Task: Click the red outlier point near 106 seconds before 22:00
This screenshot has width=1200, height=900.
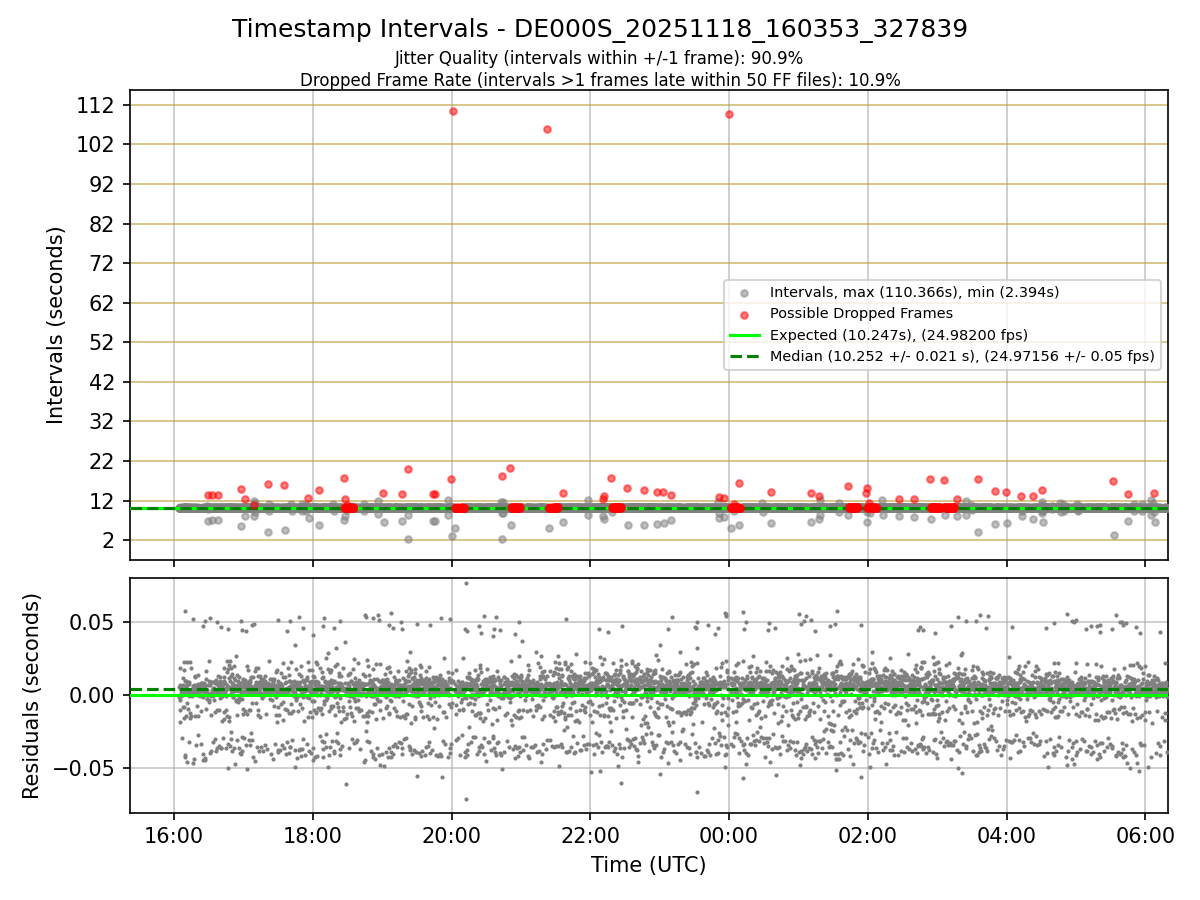Action: coord(547,129)
